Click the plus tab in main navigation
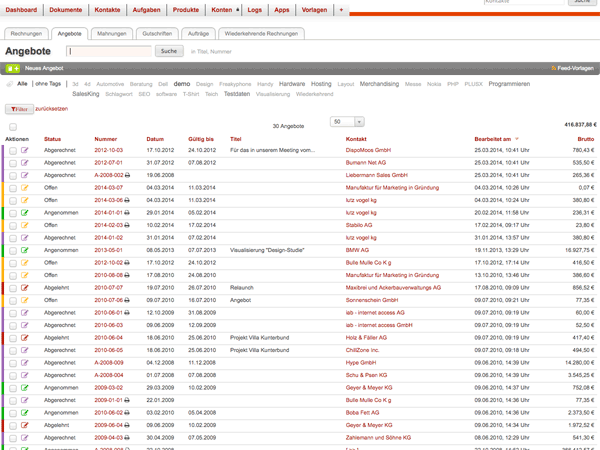 (341, 10)
